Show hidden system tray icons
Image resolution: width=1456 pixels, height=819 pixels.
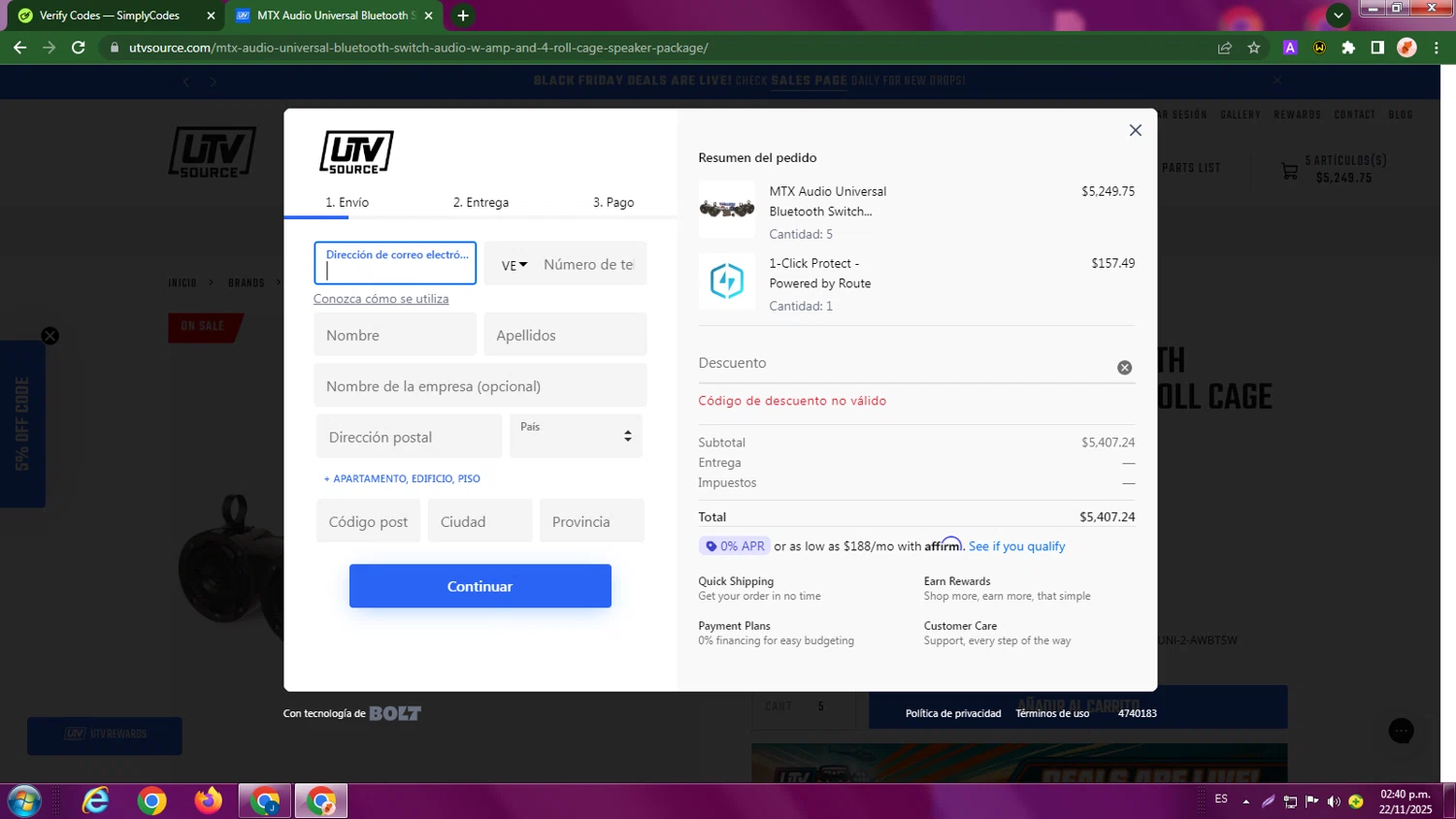pos(1246,802)
